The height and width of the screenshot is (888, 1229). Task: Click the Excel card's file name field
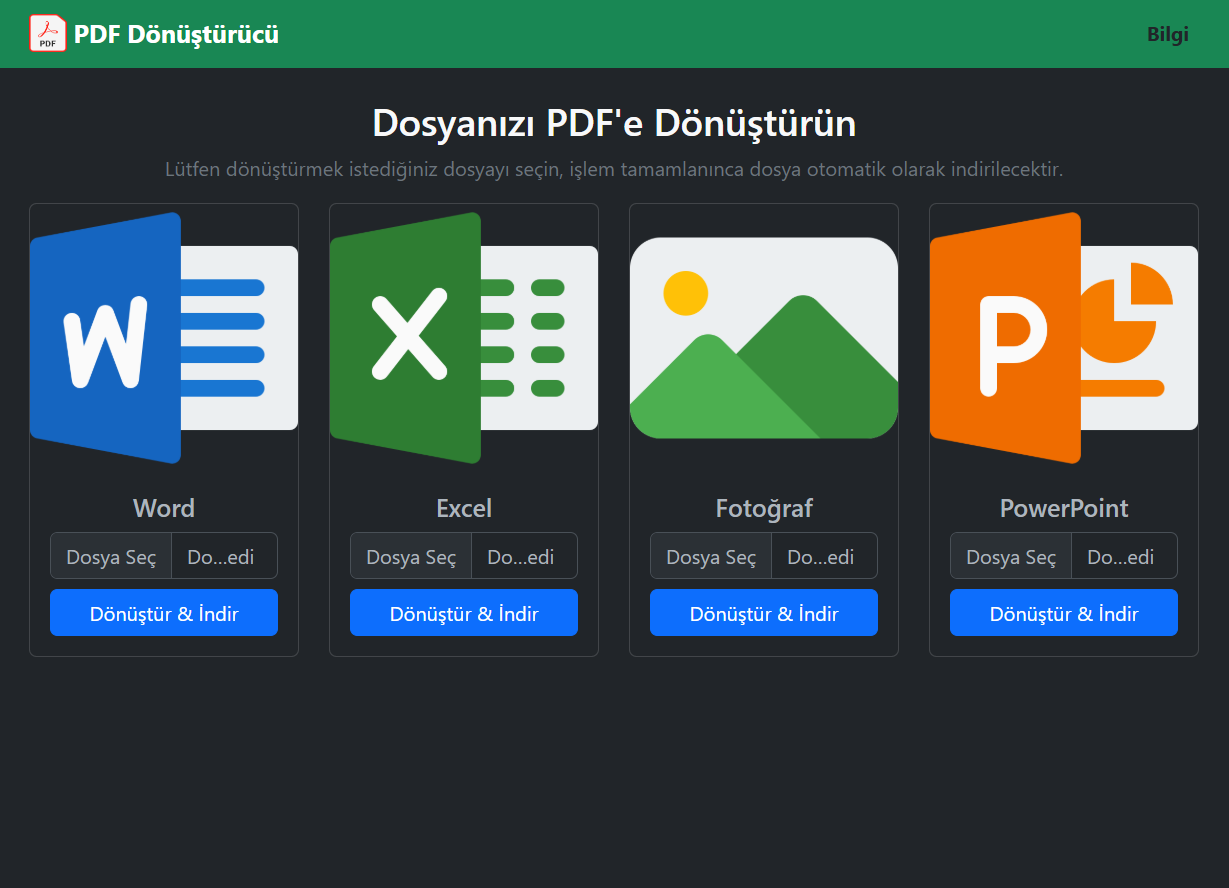tap(524, 556)
